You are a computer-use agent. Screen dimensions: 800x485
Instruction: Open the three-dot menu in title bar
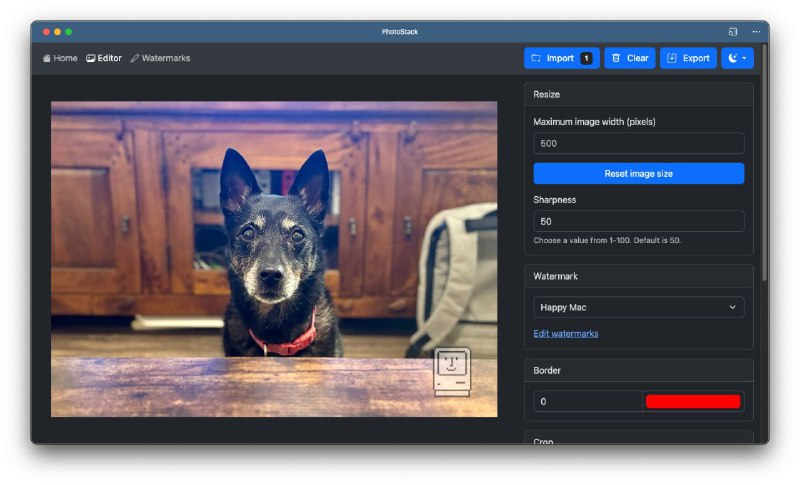coord(756,32)
